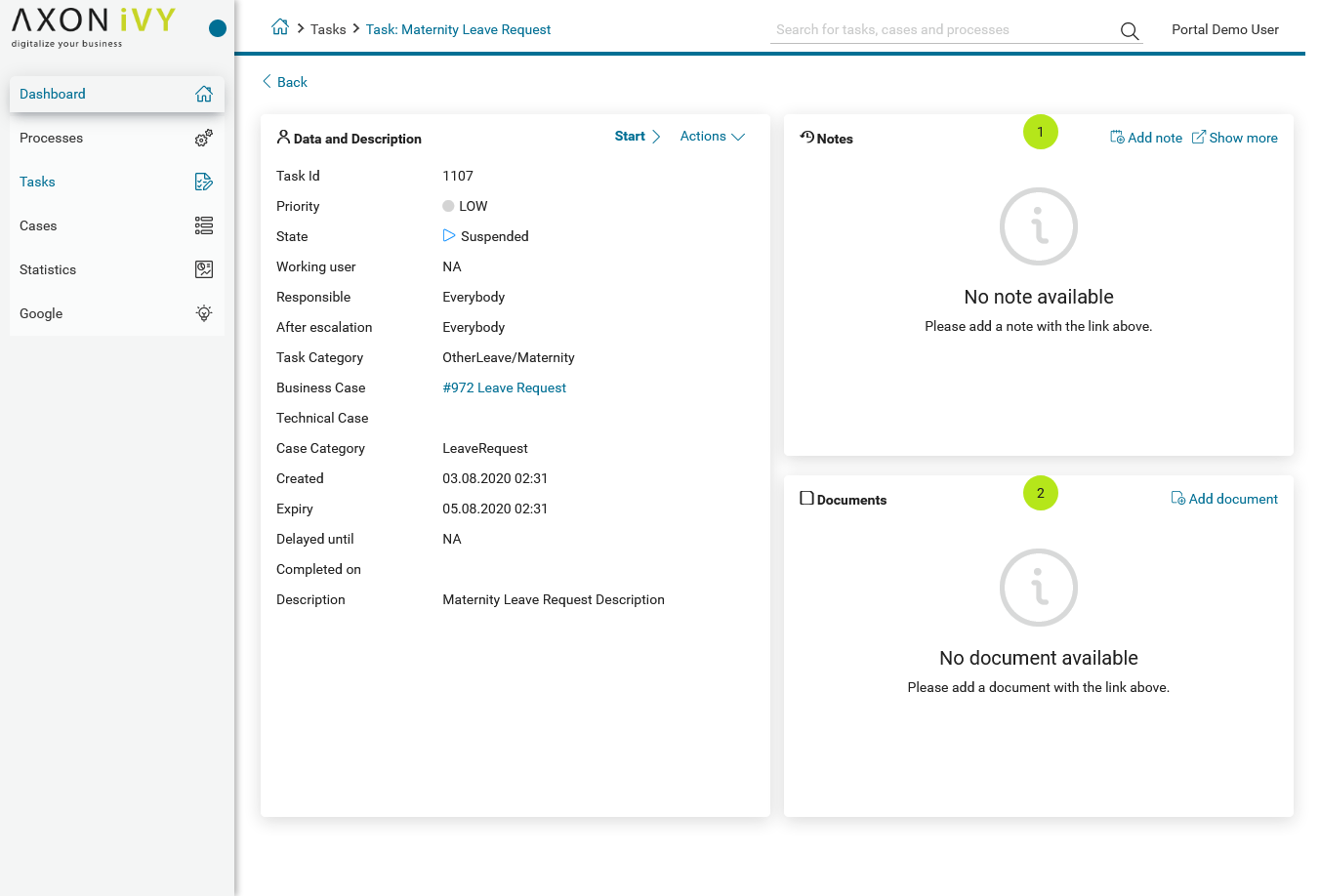Screen dimensions: 1320x896
Task: Click the Created date 03.08.2020 02:31
Action: (x=495, y=478)
